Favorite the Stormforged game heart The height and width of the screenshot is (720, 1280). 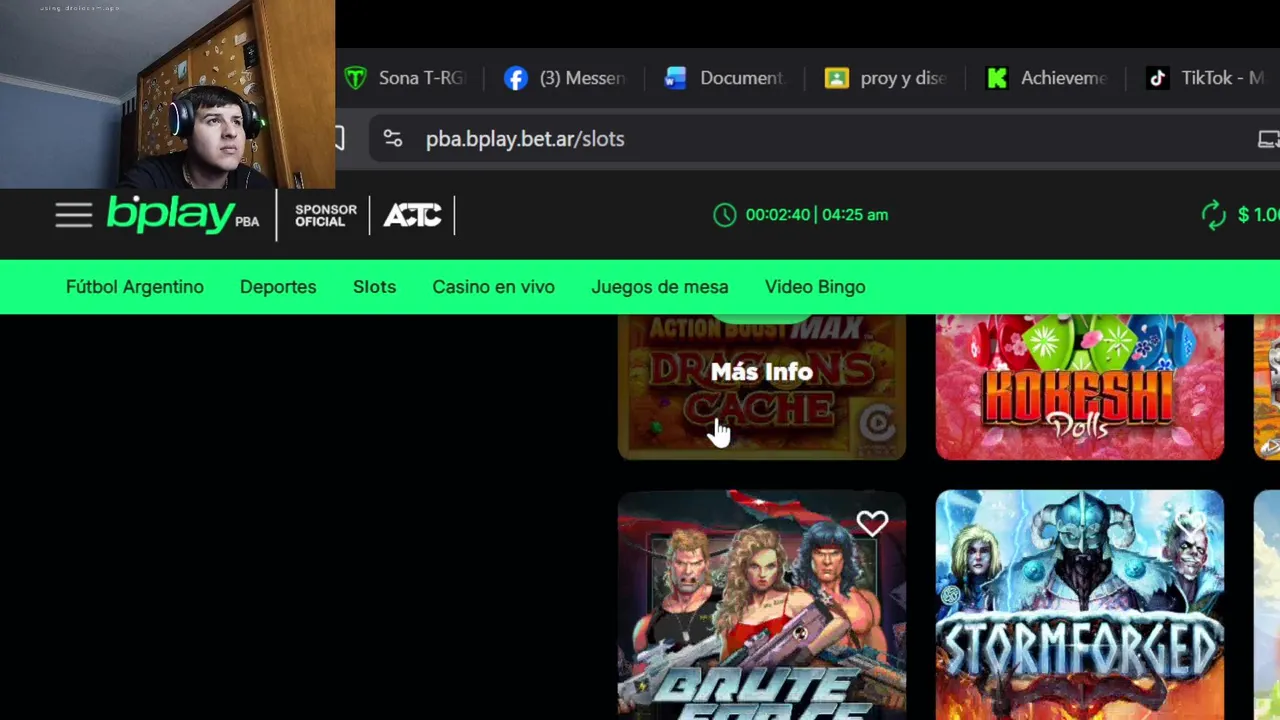pyautogui.click(x=1190, y=523)
